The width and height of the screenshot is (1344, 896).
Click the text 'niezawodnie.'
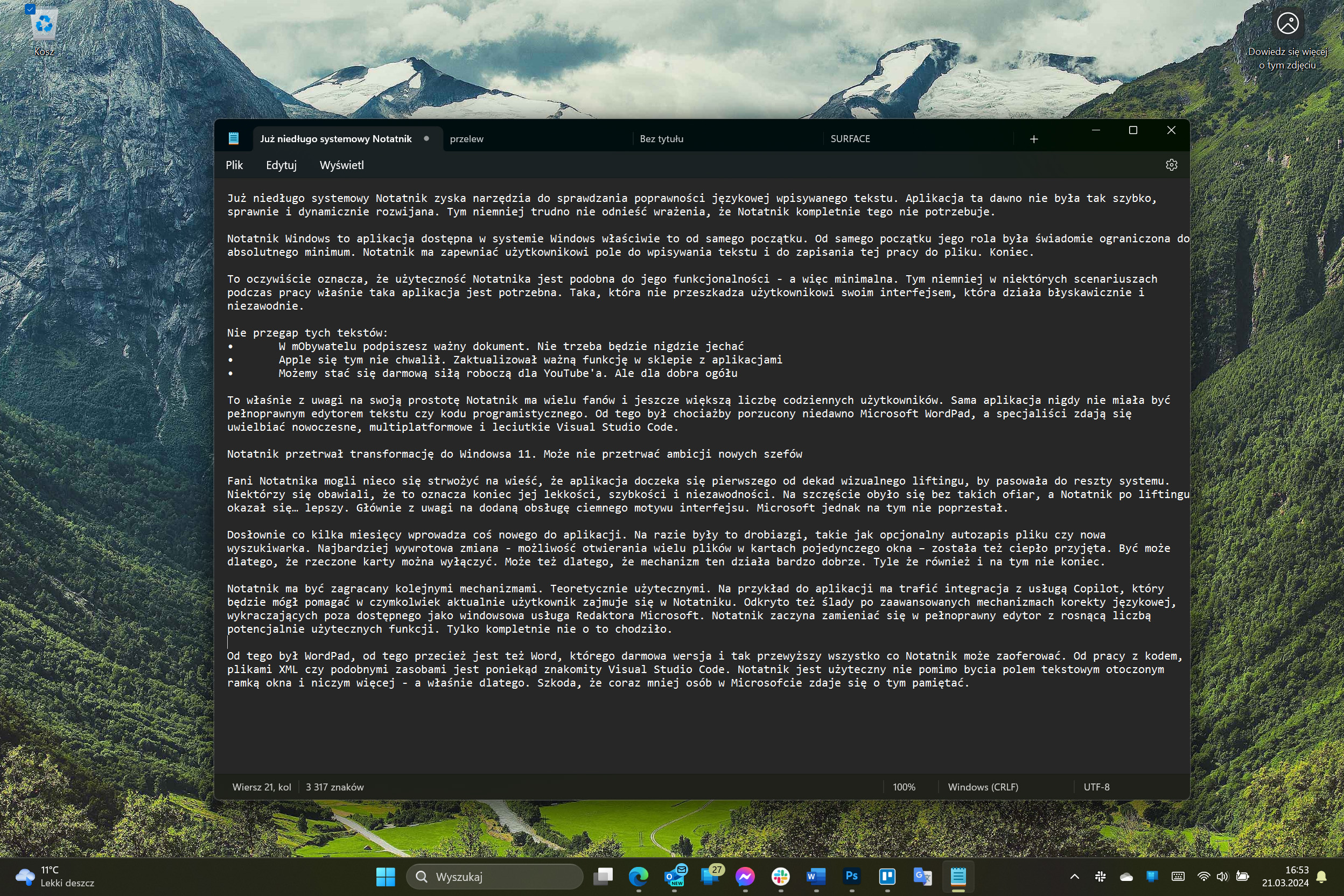tap(265, 306)
